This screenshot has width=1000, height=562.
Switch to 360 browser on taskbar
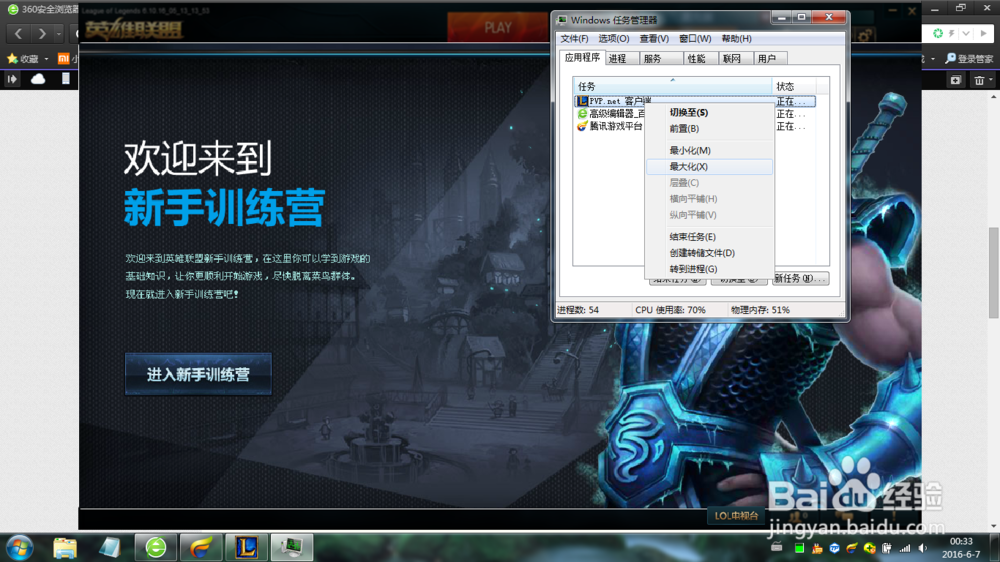point(156,547)
